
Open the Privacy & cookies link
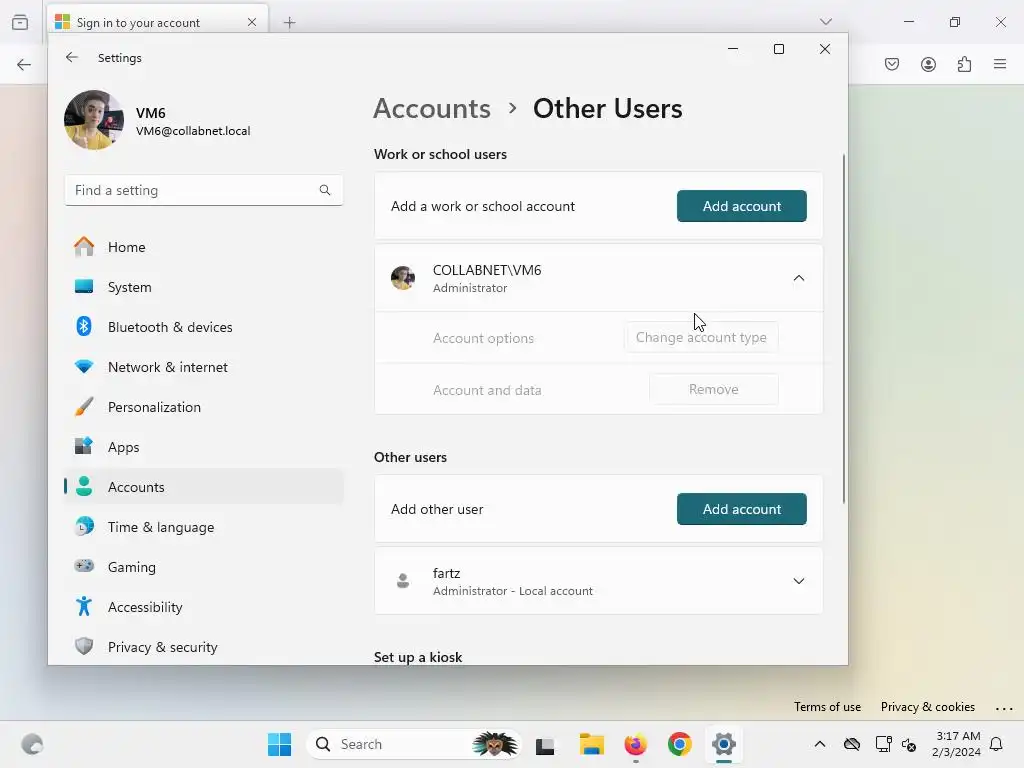(x=927, y=707)
